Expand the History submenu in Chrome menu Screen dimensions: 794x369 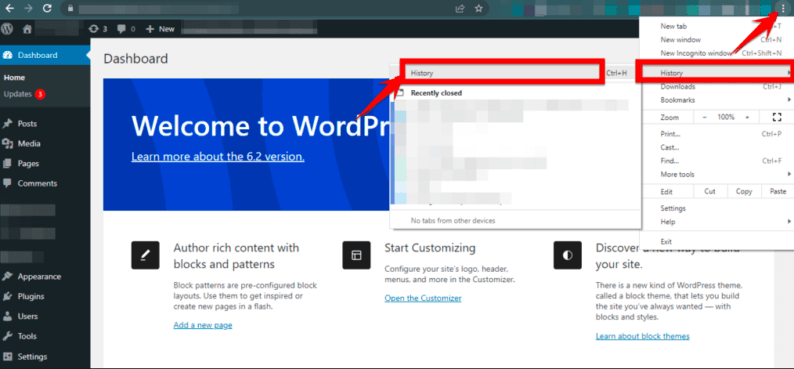(x=717, y=73)
